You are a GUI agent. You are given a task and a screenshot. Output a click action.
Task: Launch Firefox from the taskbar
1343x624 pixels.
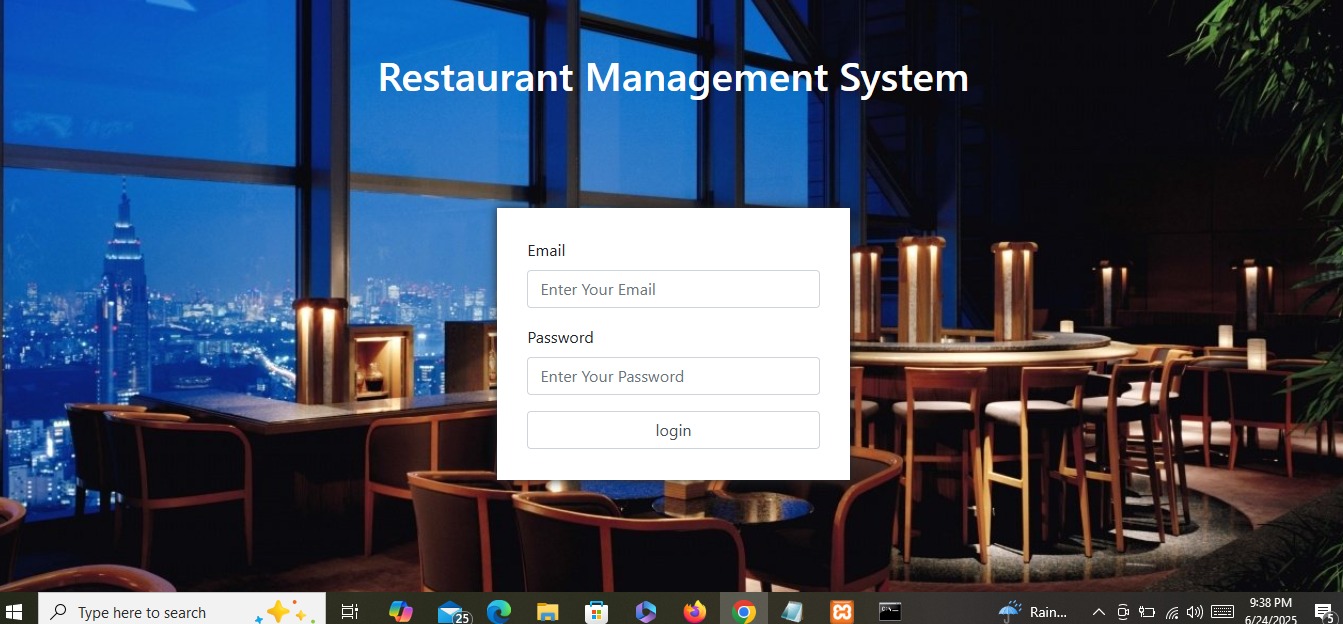tap(694, 611)
